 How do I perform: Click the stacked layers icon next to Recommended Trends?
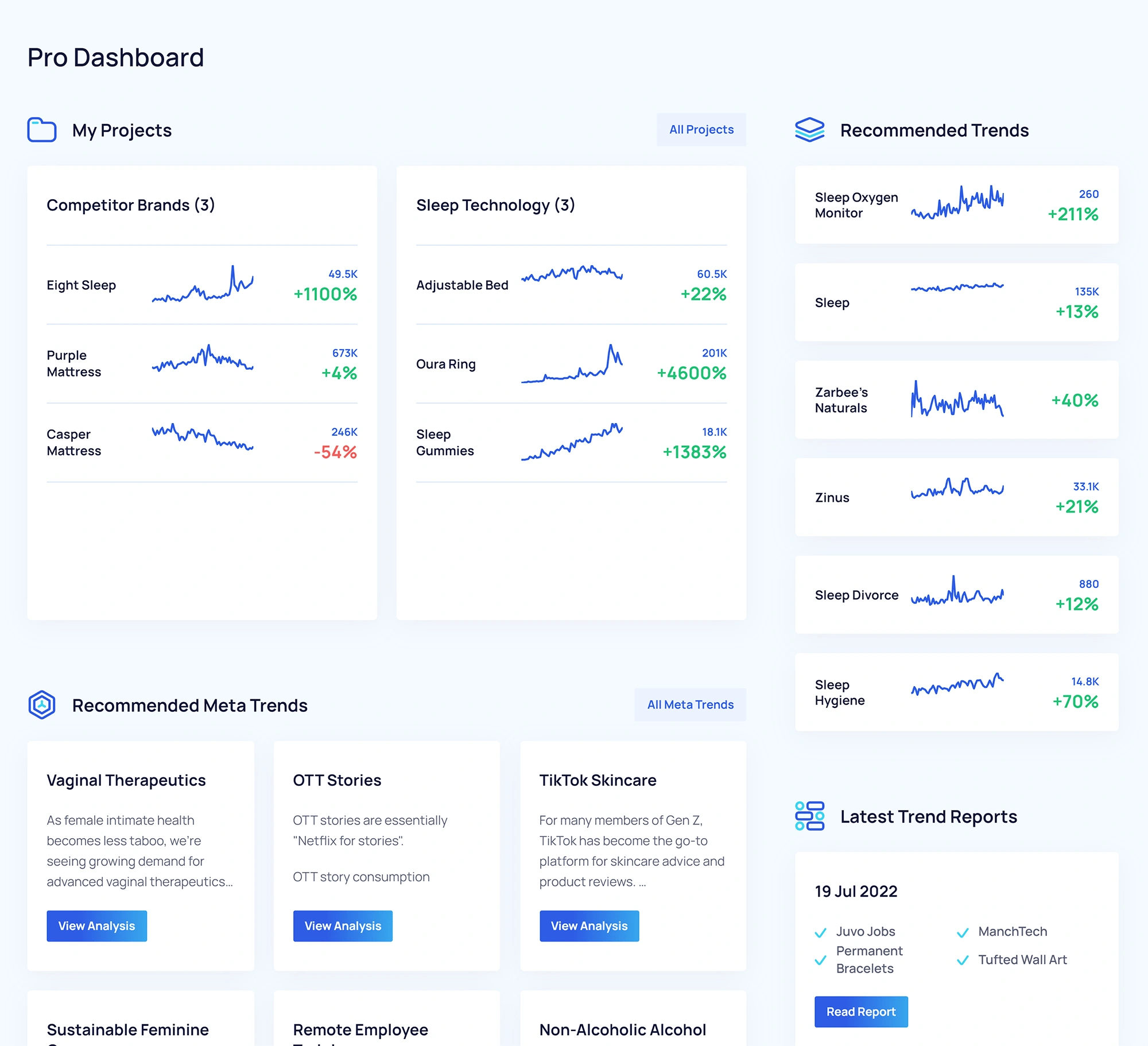pyautogui.click(x=810, y=130)
